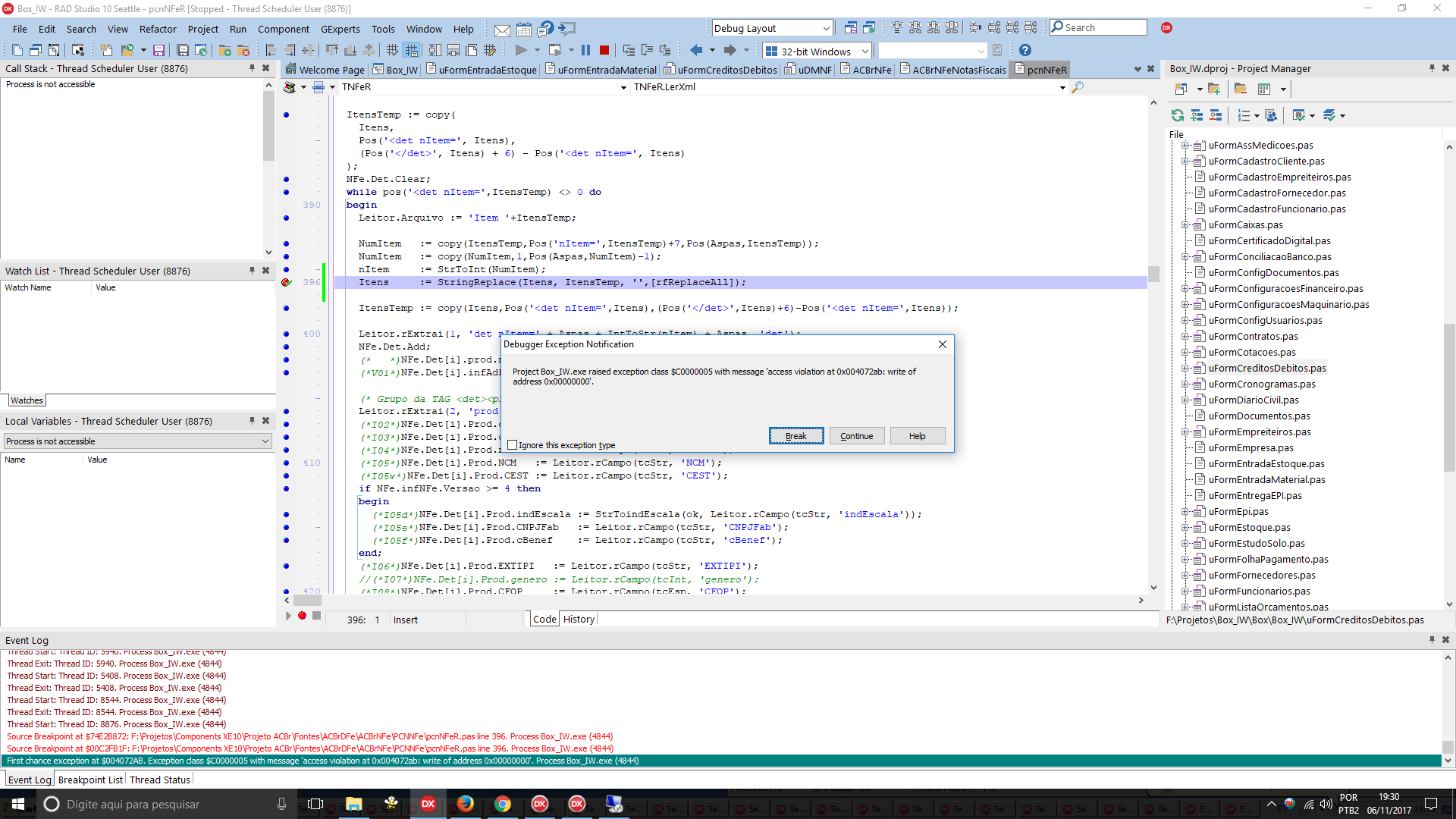Toggle Ignore this exception type checkbox
Viewport: 1456px width, 819px height.
[513, 445]
